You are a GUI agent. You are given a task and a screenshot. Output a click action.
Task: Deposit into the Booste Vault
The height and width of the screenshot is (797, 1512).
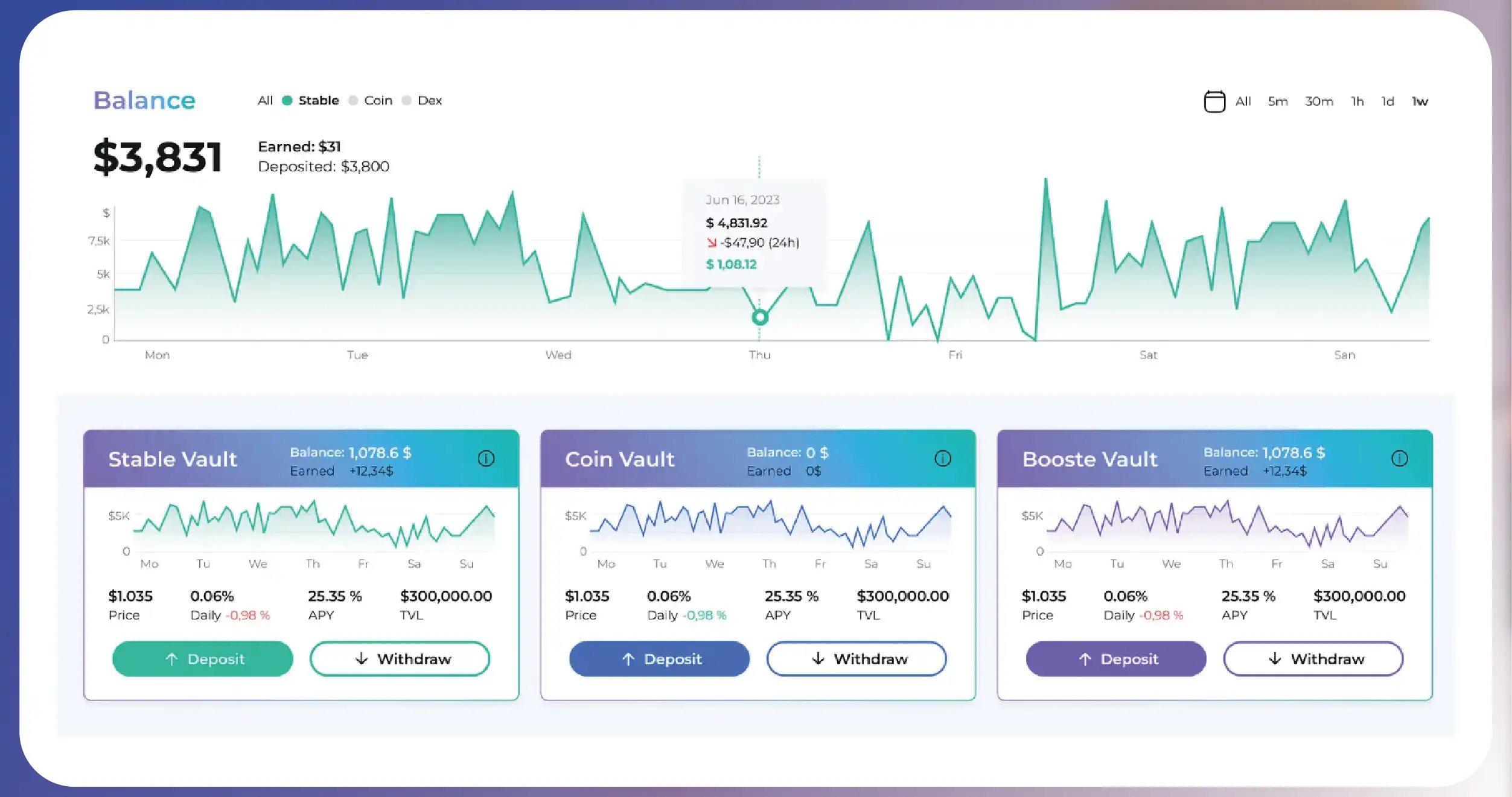pyautogui.click(x=1115, y=659)
